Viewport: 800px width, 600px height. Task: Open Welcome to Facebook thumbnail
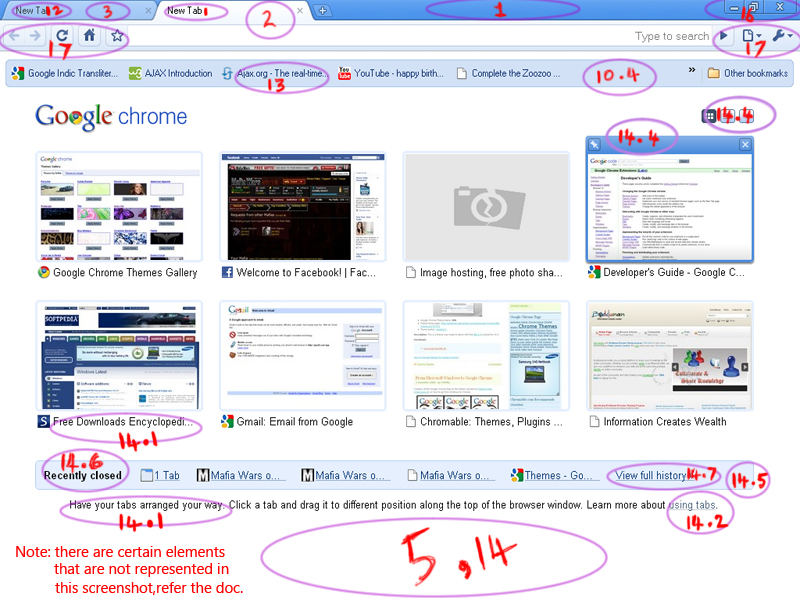[x=303, y=207]
